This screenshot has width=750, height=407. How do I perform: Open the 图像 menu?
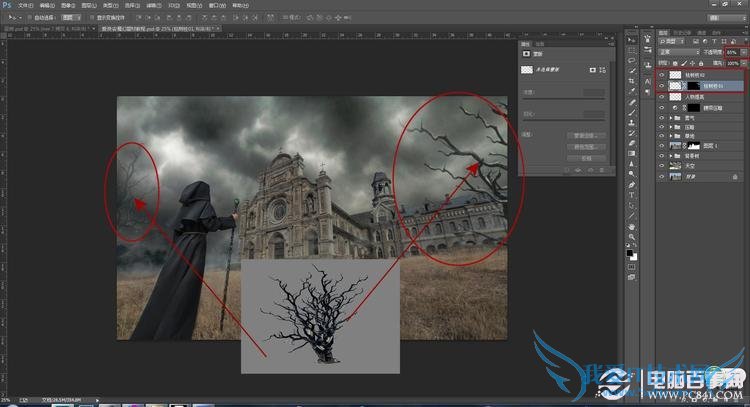click(x=66, y=5)
